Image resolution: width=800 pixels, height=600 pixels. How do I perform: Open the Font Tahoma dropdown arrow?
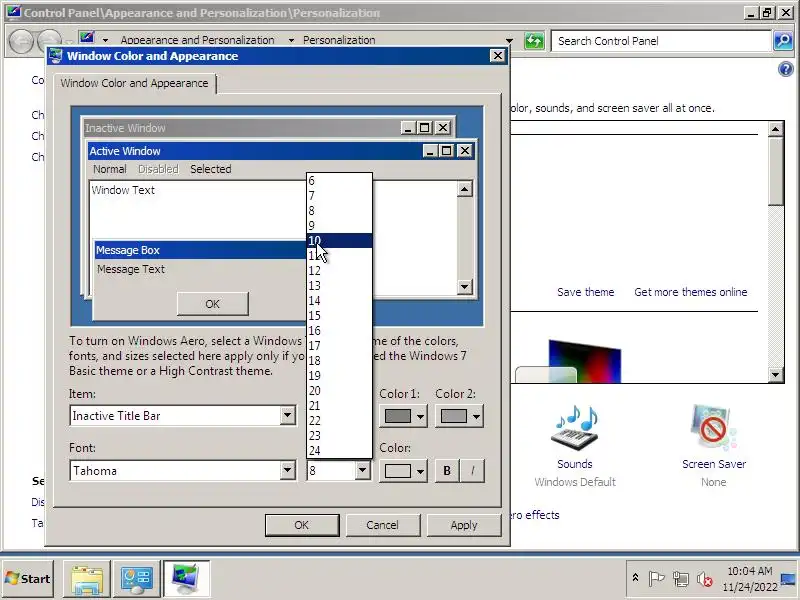coord(287,470)
